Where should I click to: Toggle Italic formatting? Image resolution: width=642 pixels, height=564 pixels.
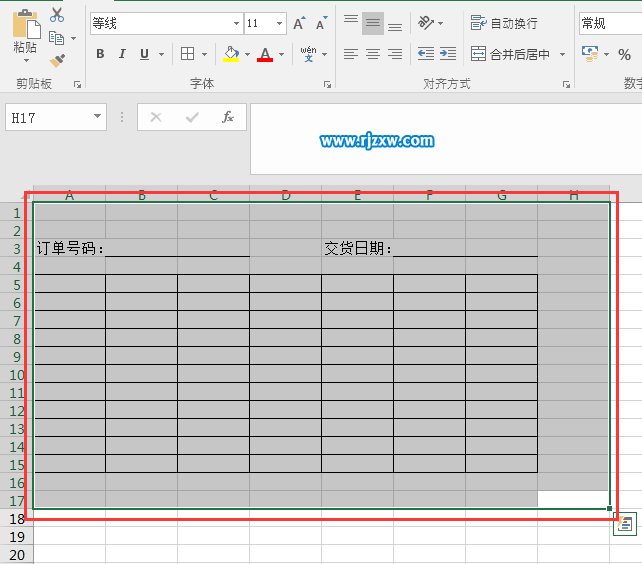click(x=122, y=54)
